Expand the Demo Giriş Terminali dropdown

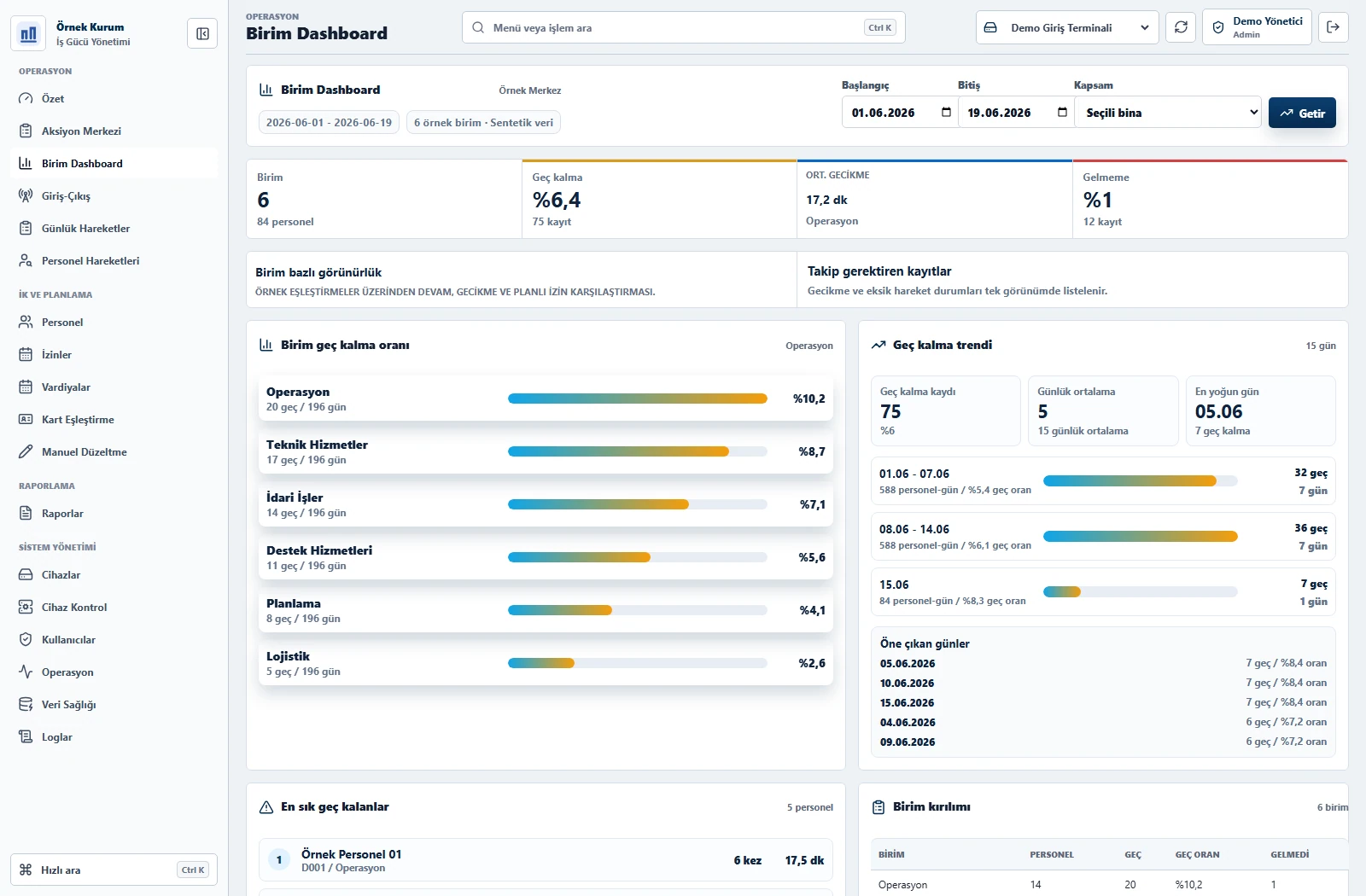click(1067, 27)
